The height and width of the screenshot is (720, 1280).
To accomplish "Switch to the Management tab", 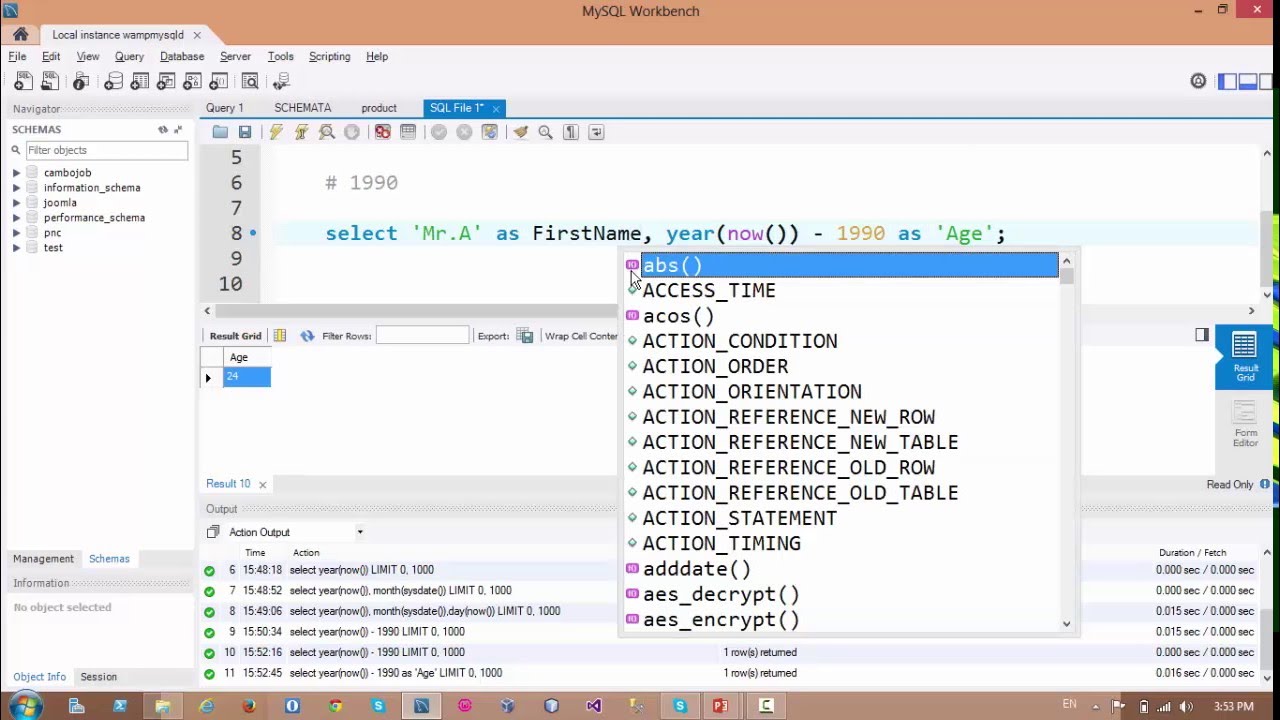I will [x=43, y=559].
